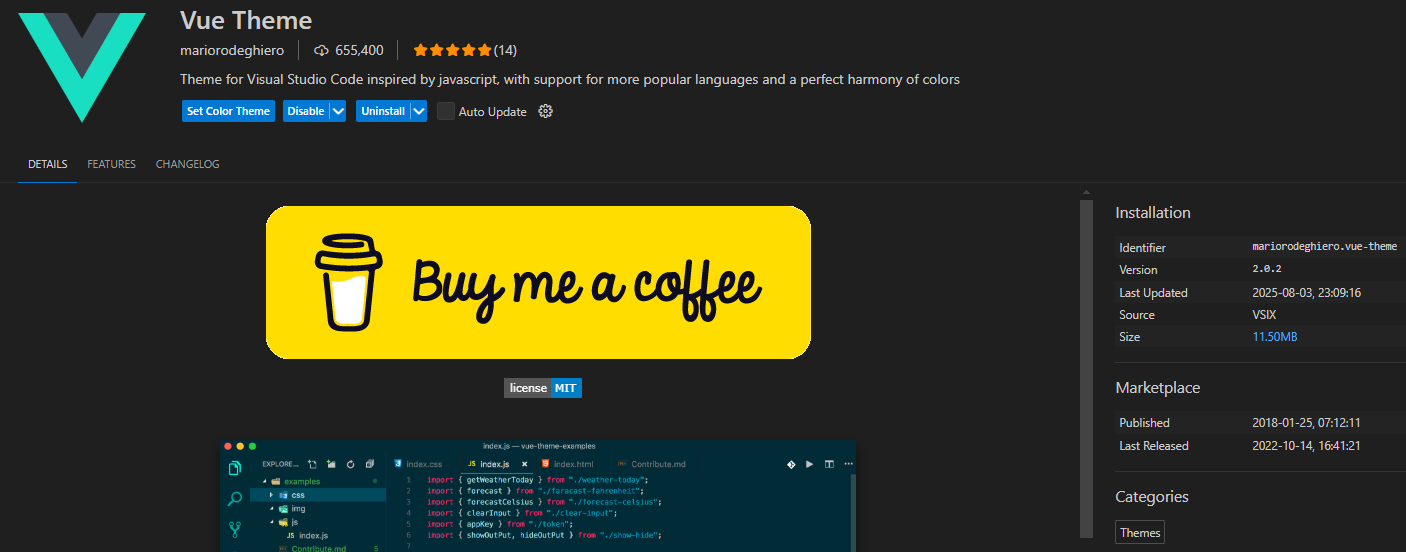The image size is (1406, 552).
Task: Click the (14) ratings count
Action: click(x=505, y=50)
